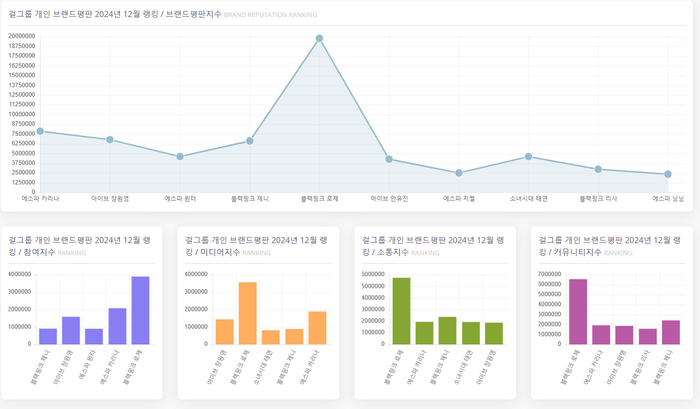Click the 20000000 y-axis value on line chart

coord(21,36)
